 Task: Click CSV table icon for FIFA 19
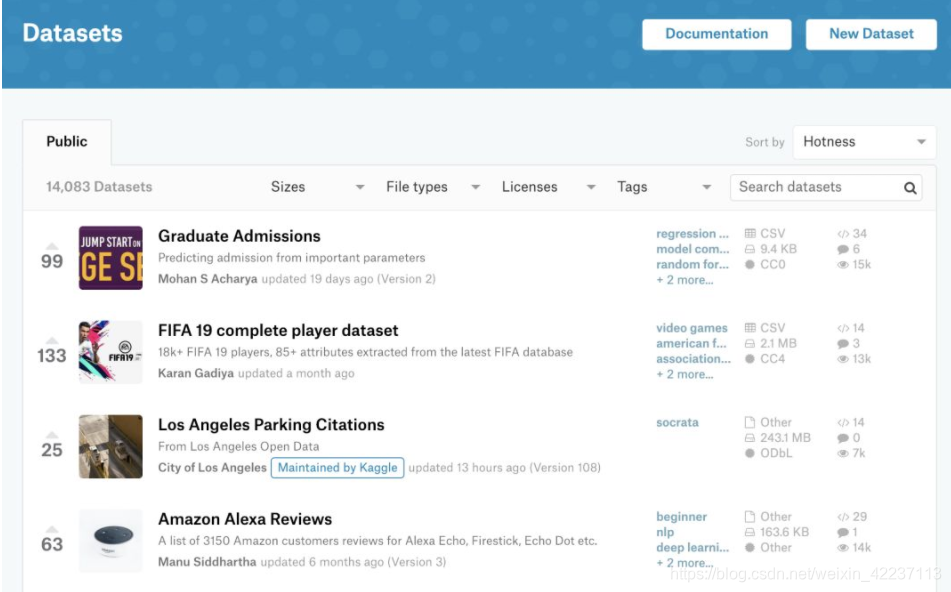click(x=750, y=328)
